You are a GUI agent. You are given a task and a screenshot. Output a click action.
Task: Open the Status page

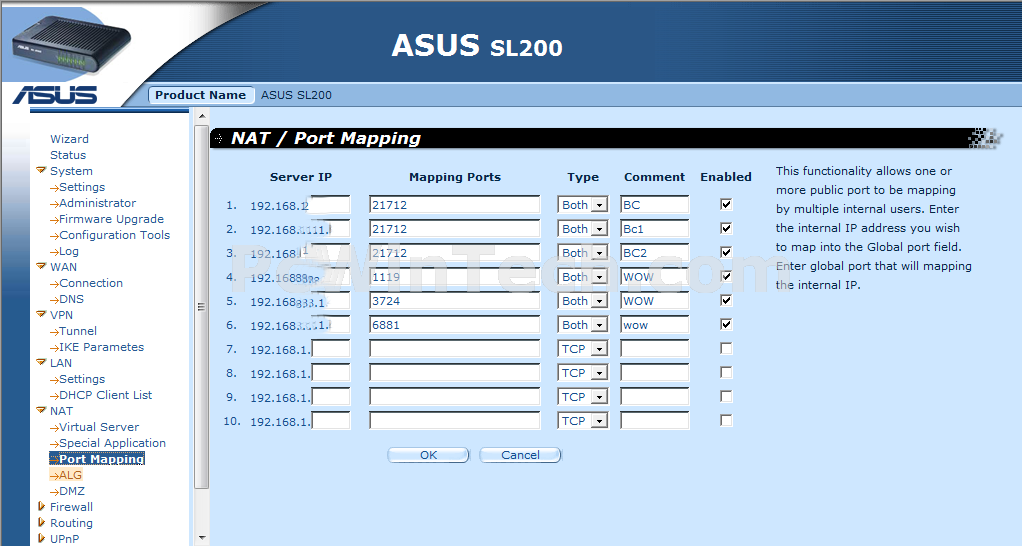[68, 155]
